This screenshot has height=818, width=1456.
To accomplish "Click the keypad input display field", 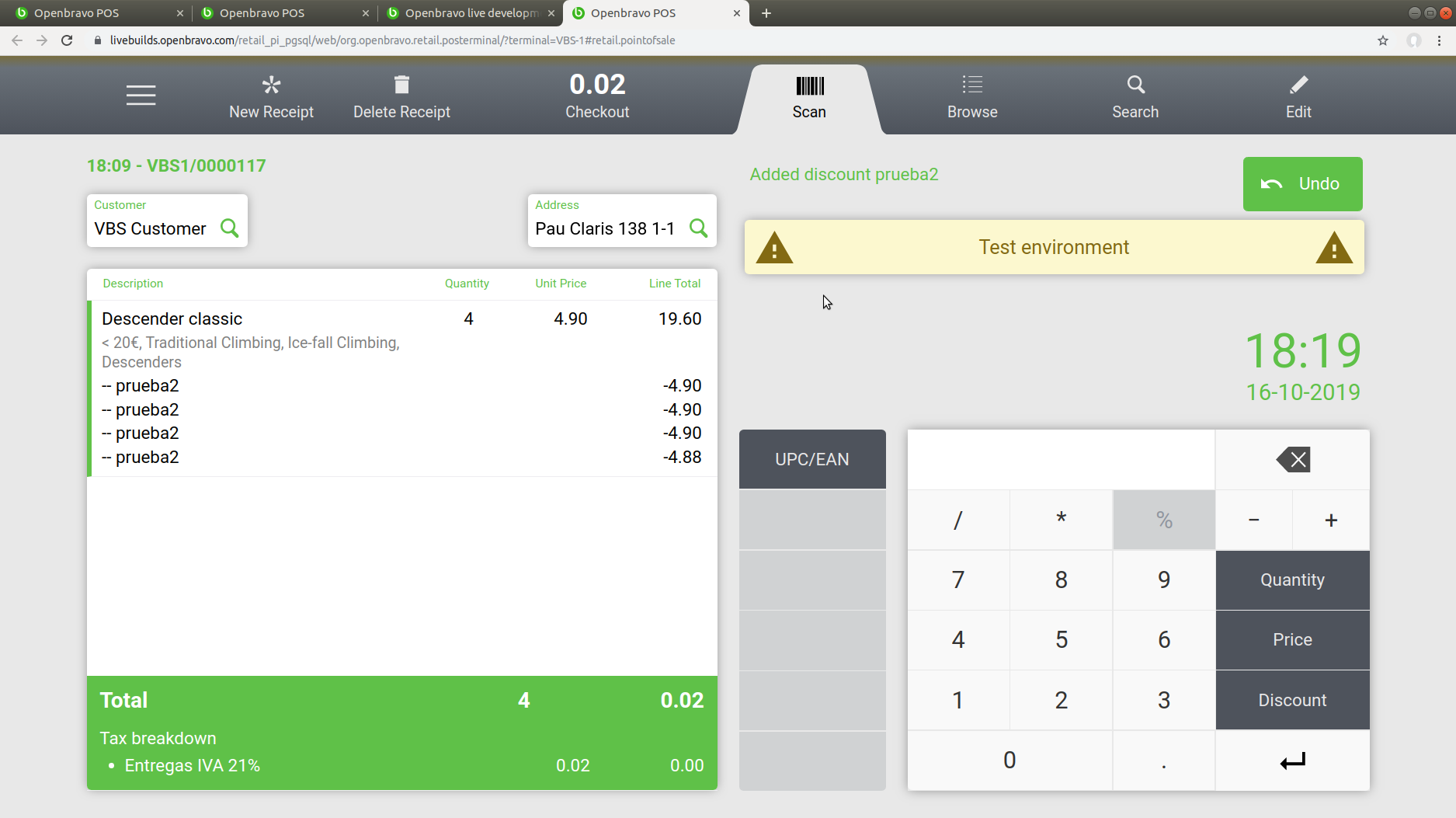I will pos(1061,459).
